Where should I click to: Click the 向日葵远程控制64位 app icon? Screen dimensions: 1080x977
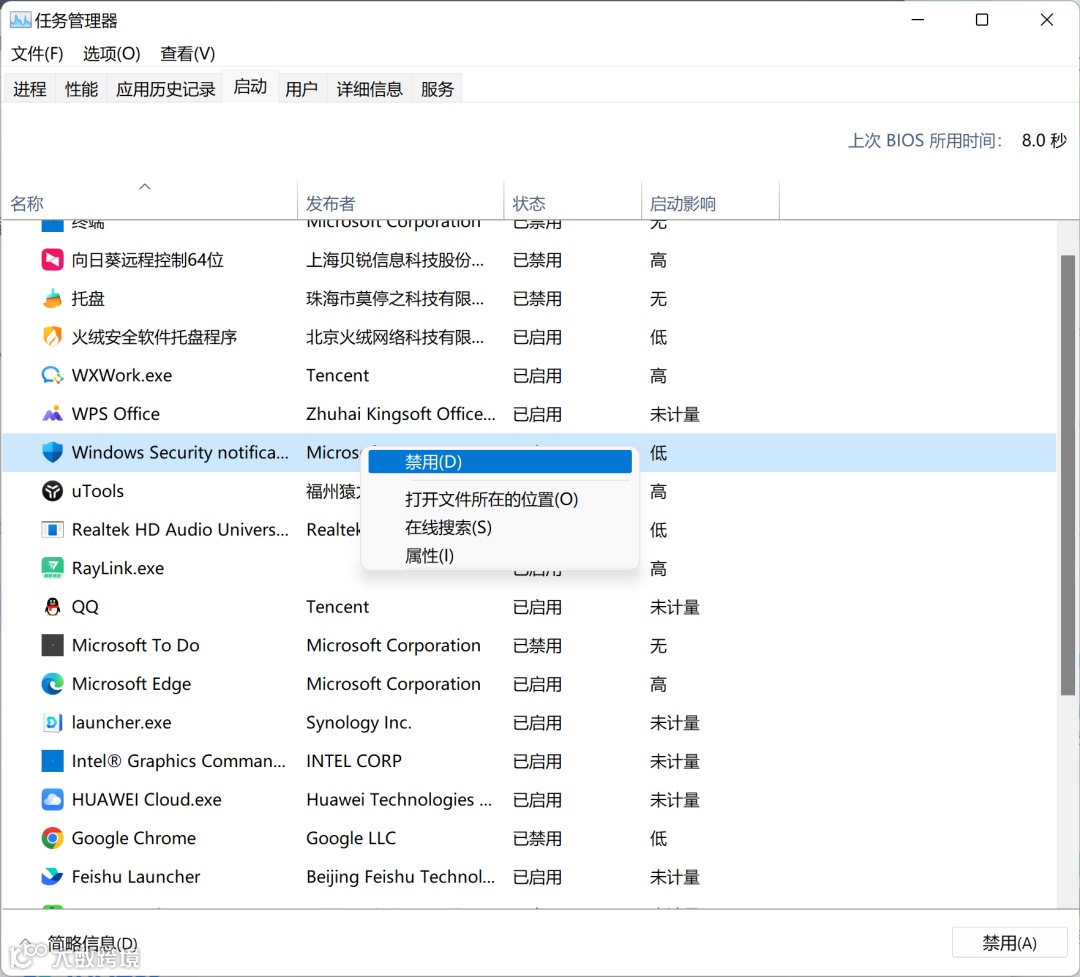tap(52, 260)
